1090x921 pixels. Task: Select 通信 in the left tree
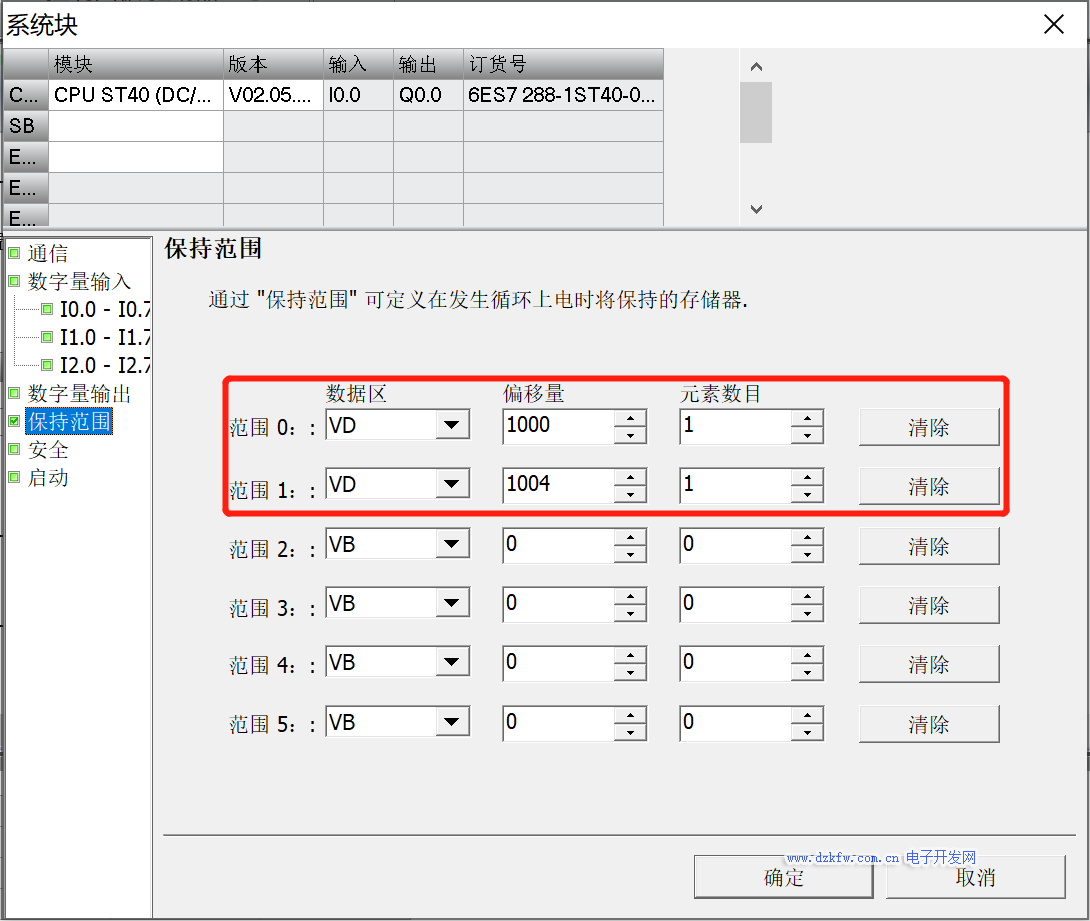click(x=47, y=254)
